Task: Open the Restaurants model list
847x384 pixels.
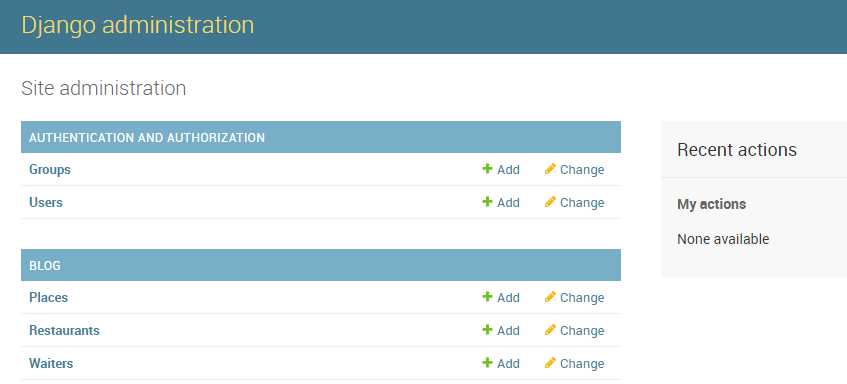Action: click(64, 331)
